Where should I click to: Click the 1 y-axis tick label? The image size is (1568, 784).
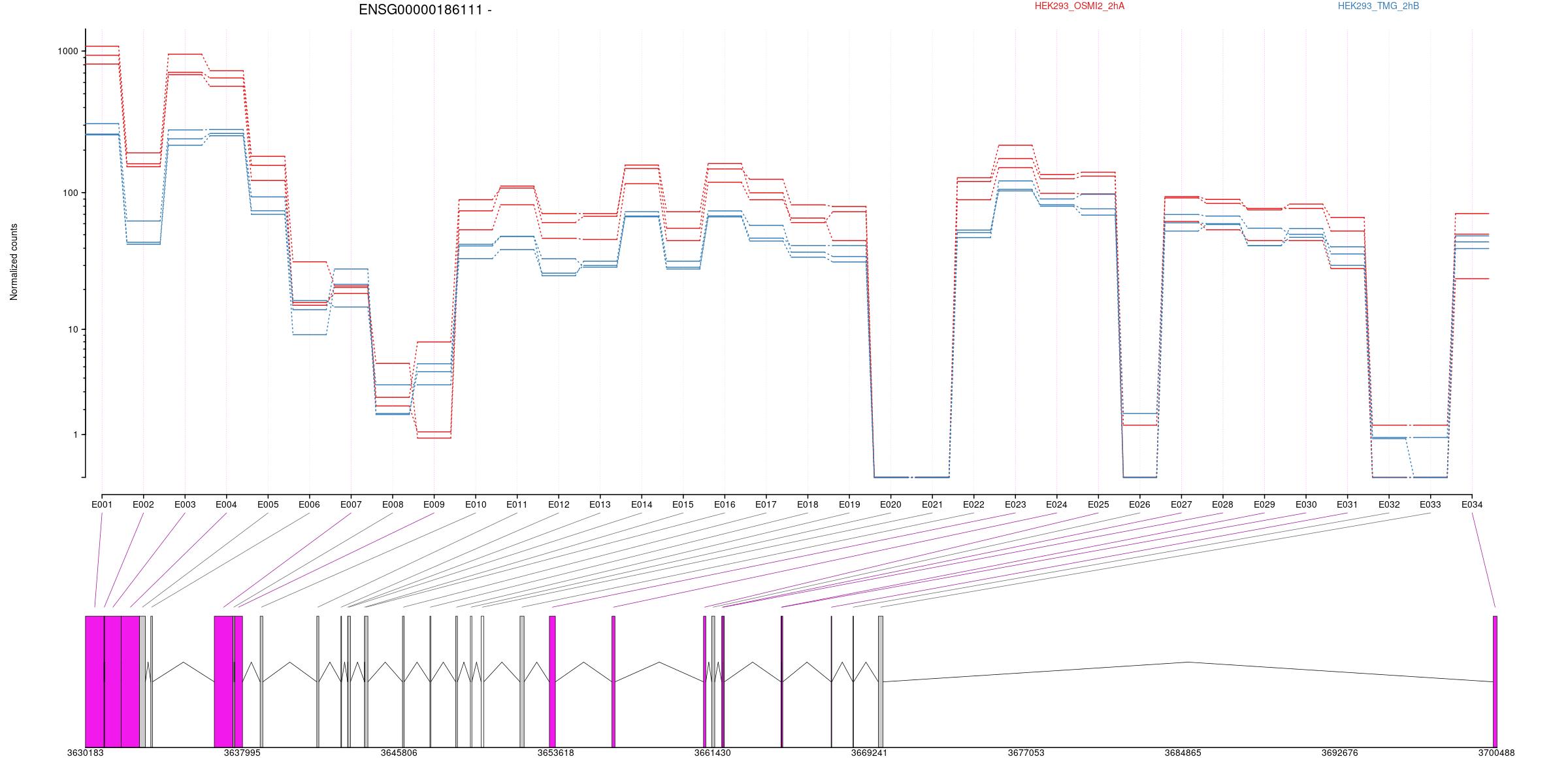pos(77,434)
